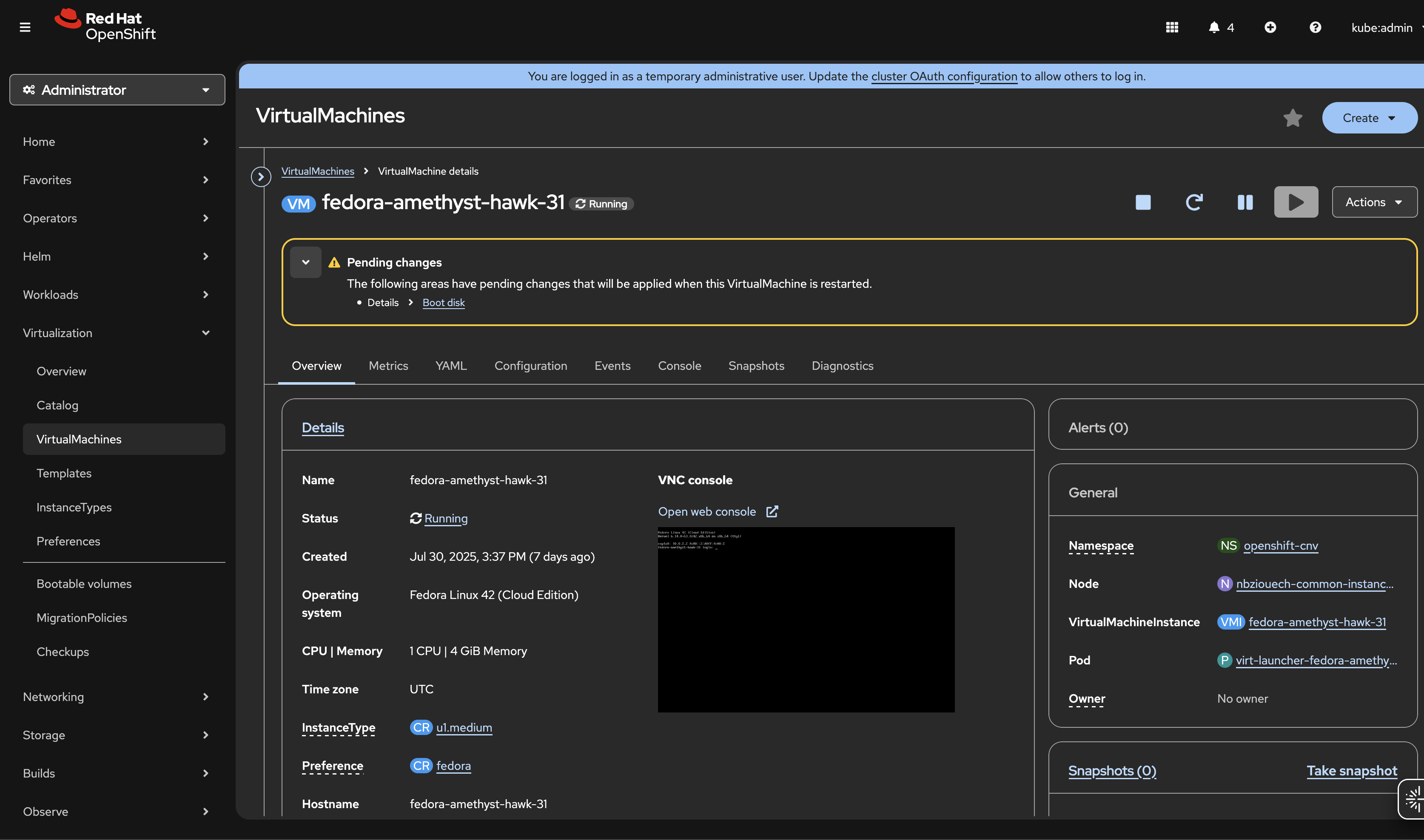Open the notifications bell icon
The height and width of the screenshot is (840, 1424).
[x=1213, y=27]
